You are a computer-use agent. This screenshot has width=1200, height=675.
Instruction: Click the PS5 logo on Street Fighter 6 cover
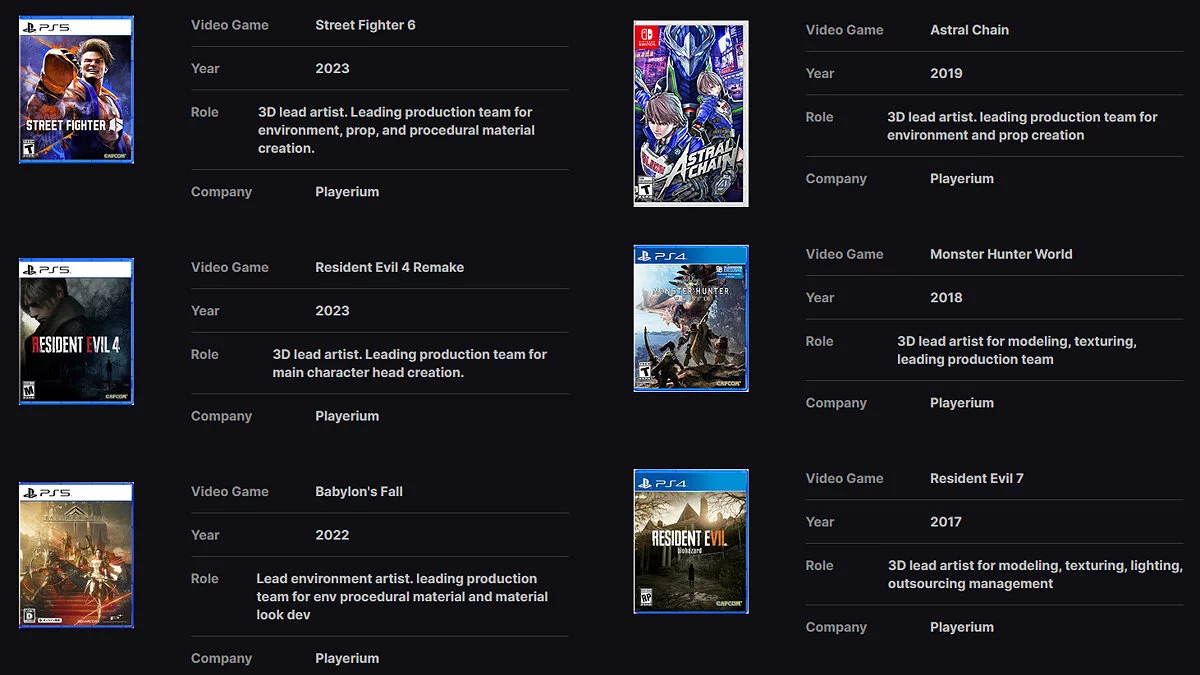[x=47, y=28]
